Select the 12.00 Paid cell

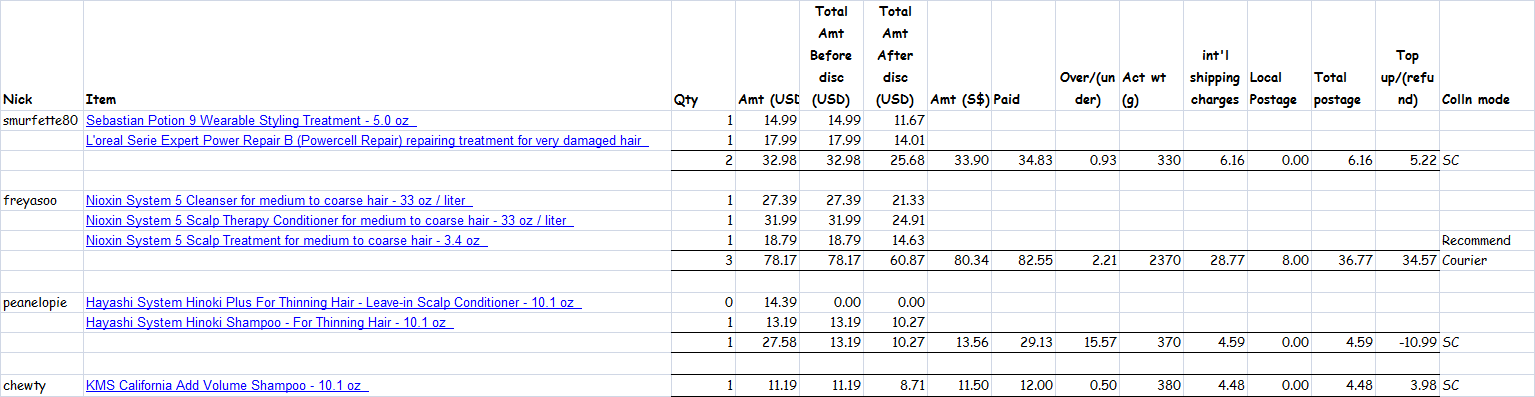click(x=1024, y=385)
